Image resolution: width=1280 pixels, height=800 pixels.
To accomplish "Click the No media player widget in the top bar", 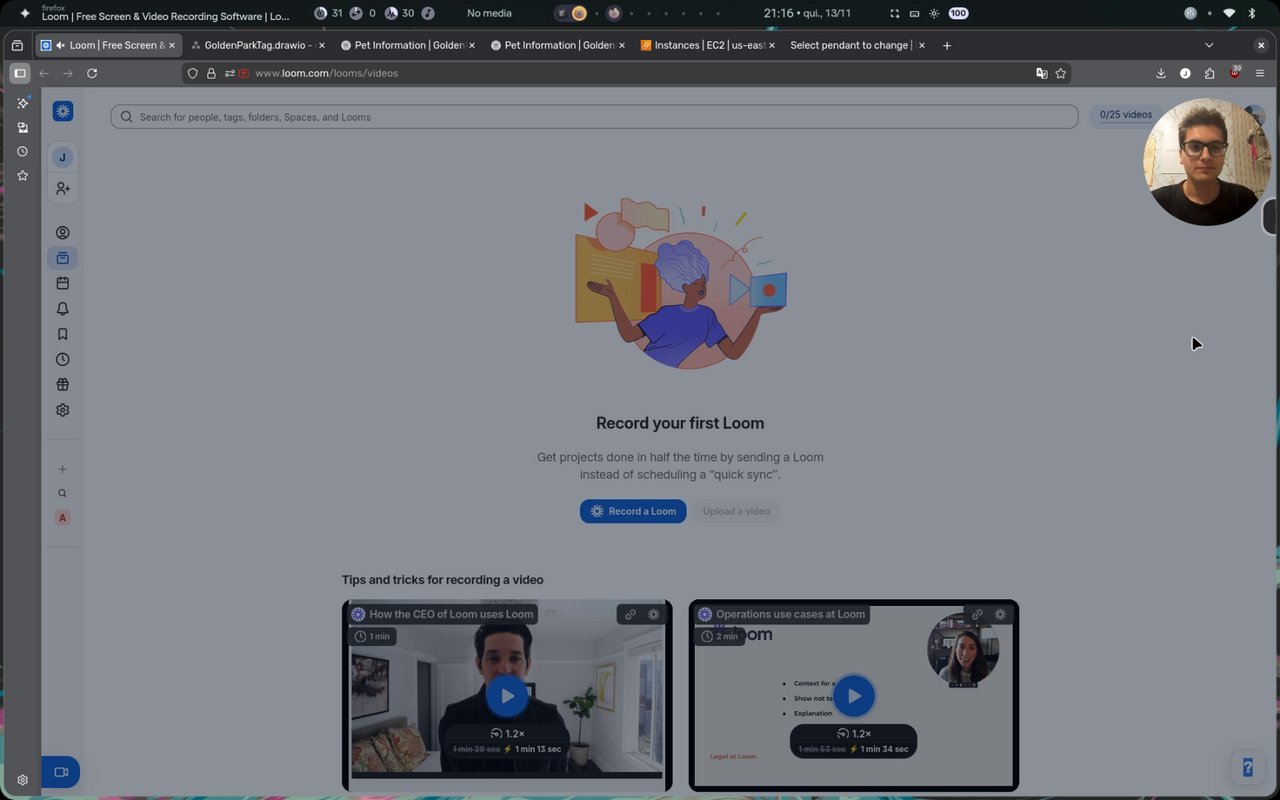I will click(489, 13).
